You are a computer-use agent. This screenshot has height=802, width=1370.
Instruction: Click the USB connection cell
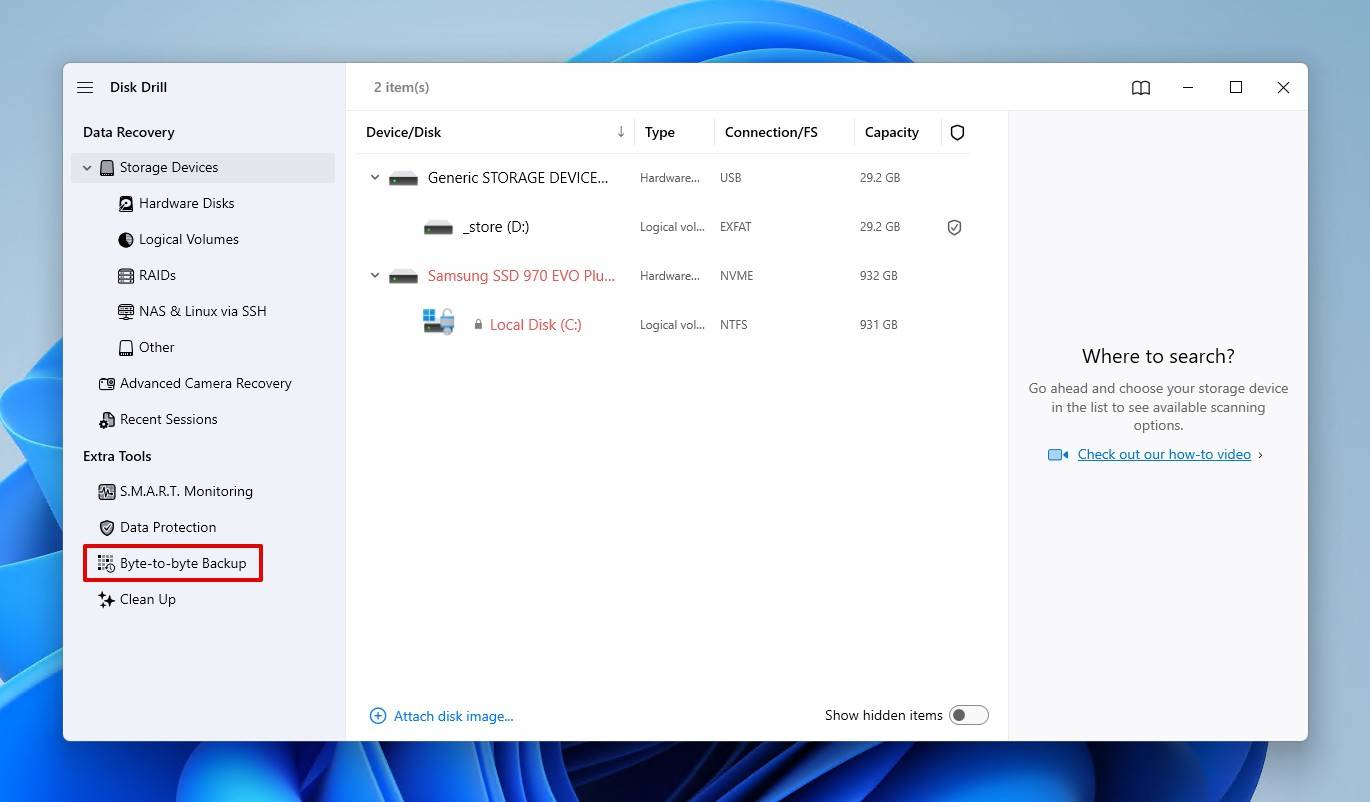tap(731, 178)
